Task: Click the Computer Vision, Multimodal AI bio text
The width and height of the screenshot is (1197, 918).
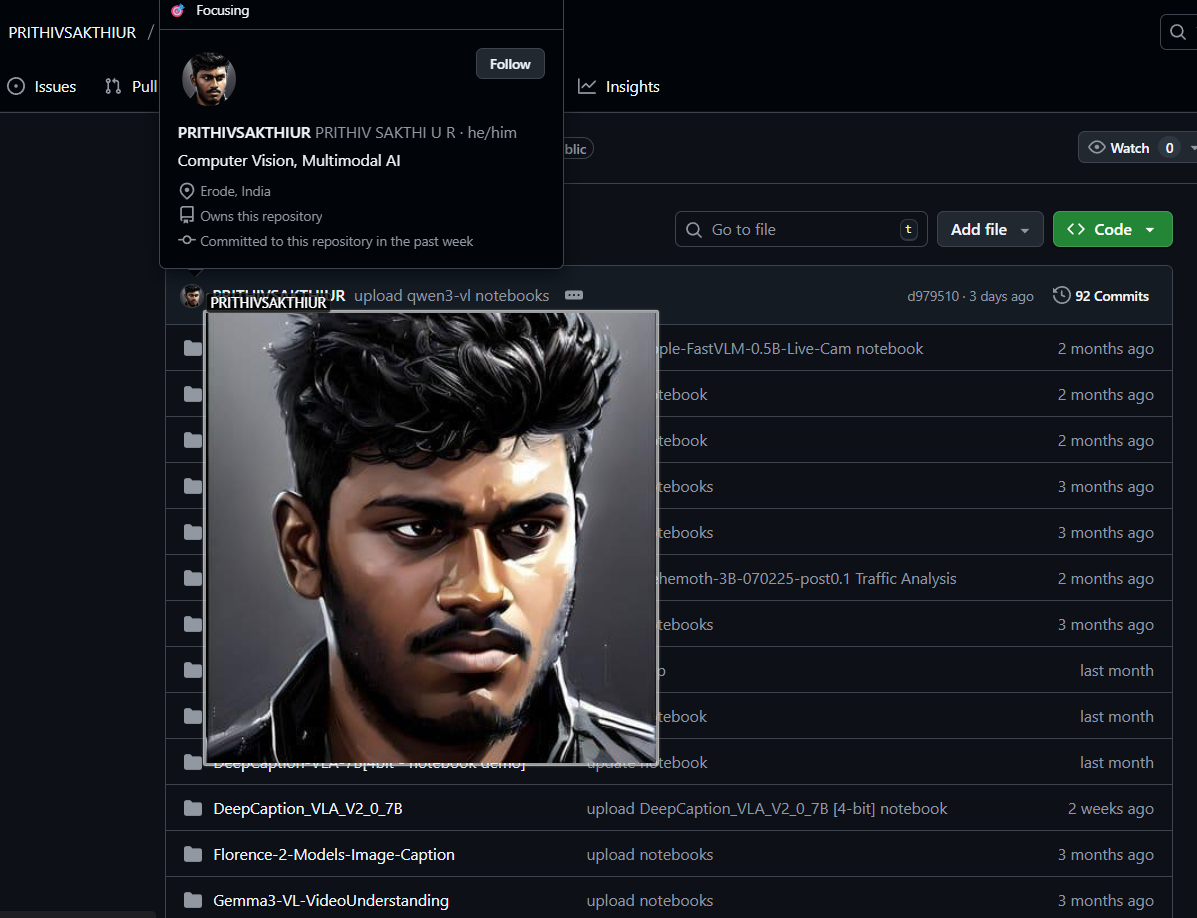Action: tap(289, 160)
